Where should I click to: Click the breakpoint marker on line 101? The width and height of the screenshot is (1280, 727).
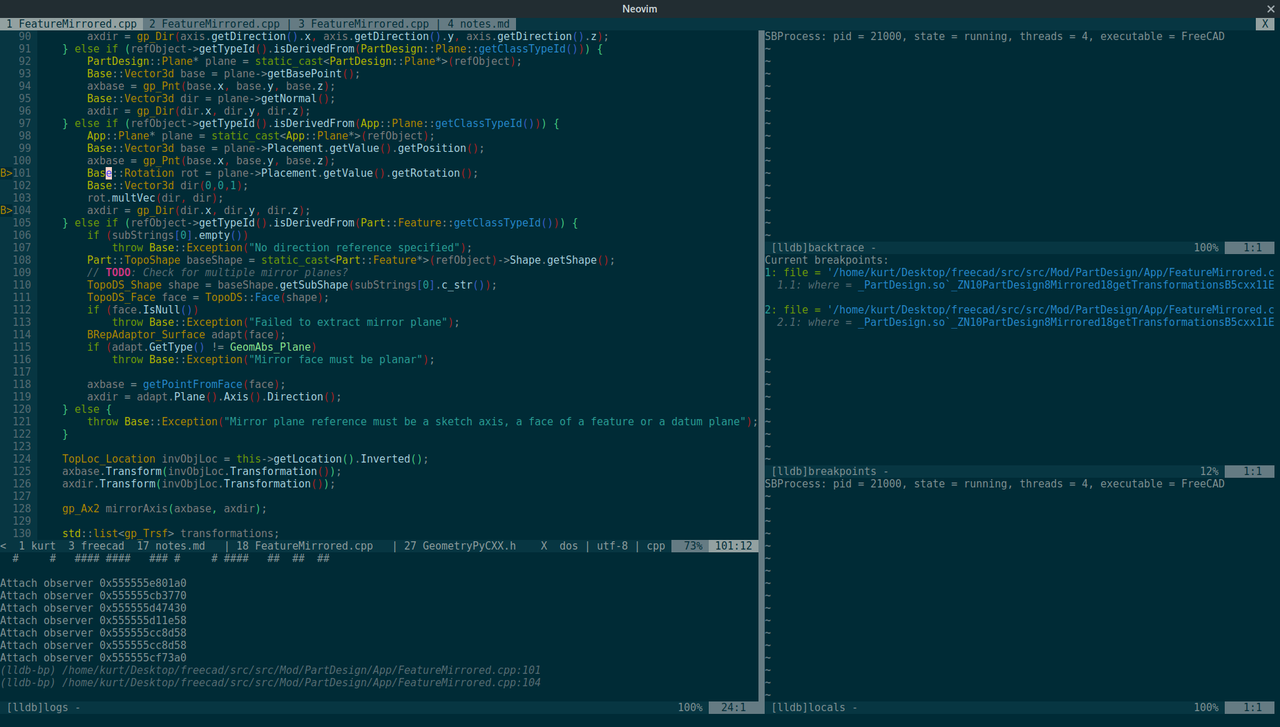point(6,173)
